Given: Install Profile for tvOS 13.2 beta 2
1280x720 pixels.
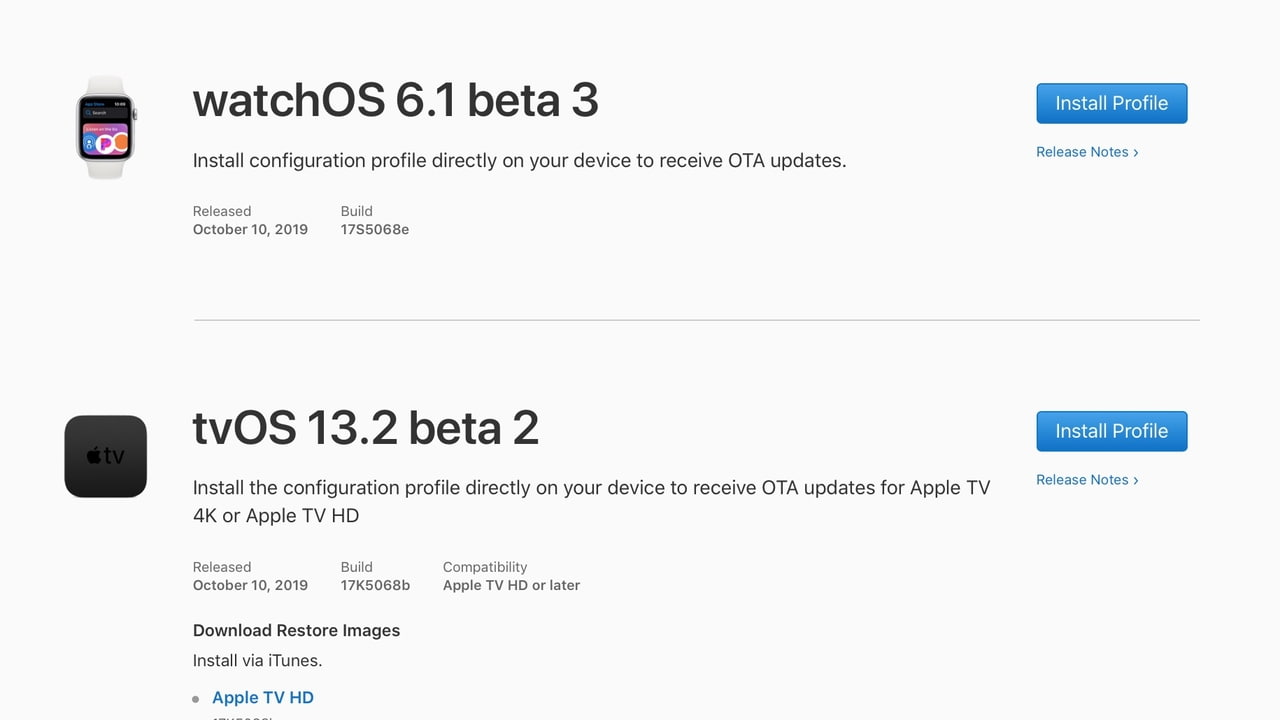Looking at the screenshot, I should click(1111, 431).
